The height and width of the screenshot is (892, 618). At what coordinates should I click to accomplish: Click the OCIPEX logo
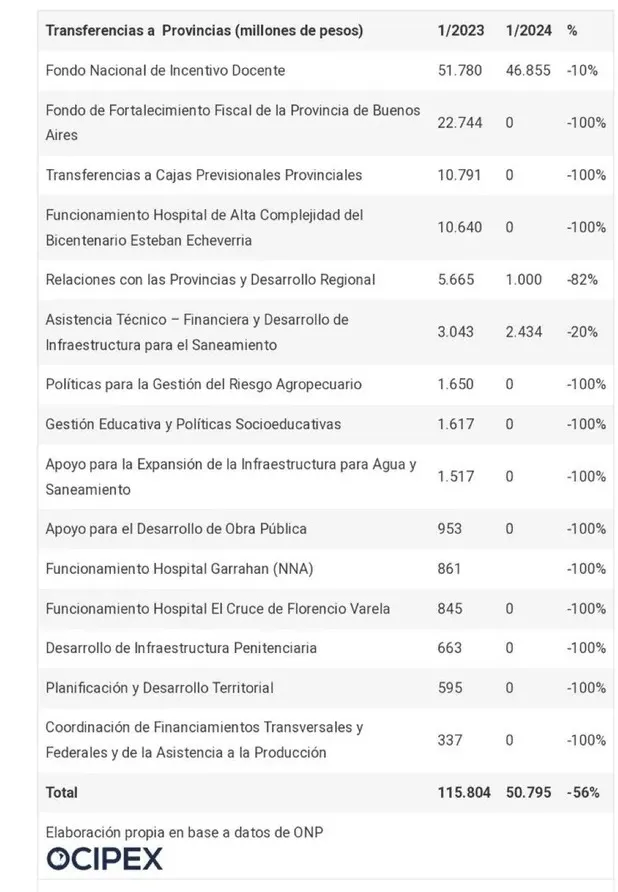[104, 857]
